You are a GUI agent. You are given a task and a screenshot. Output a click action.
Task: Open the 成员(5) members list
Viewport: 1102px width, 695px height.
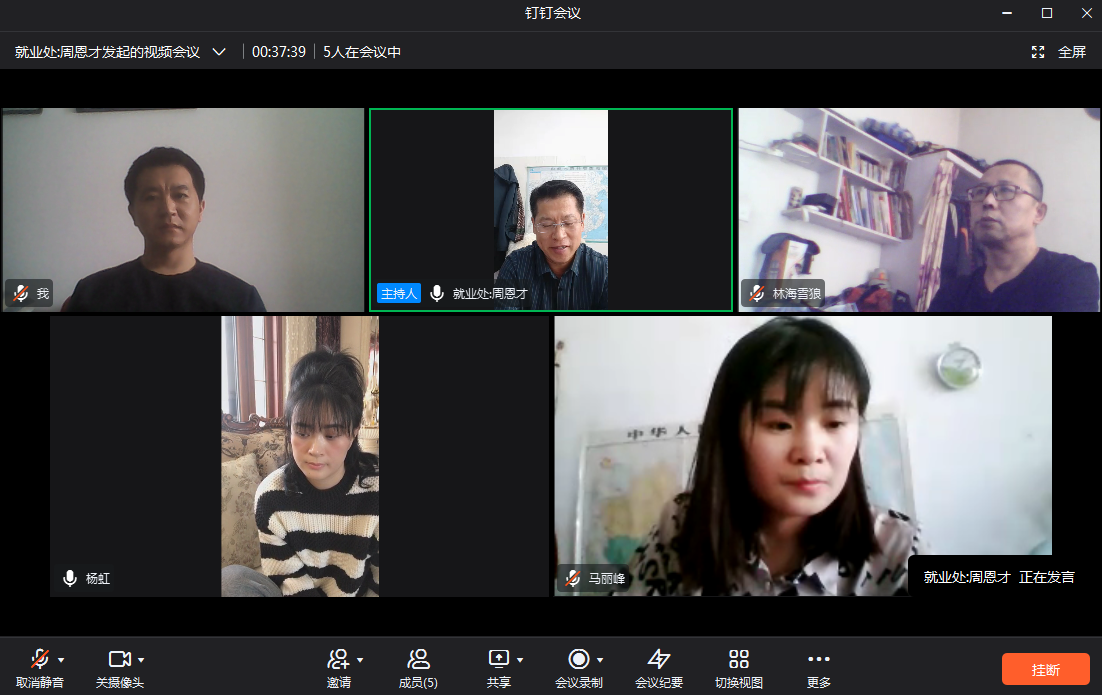click(x=418, y=659)
